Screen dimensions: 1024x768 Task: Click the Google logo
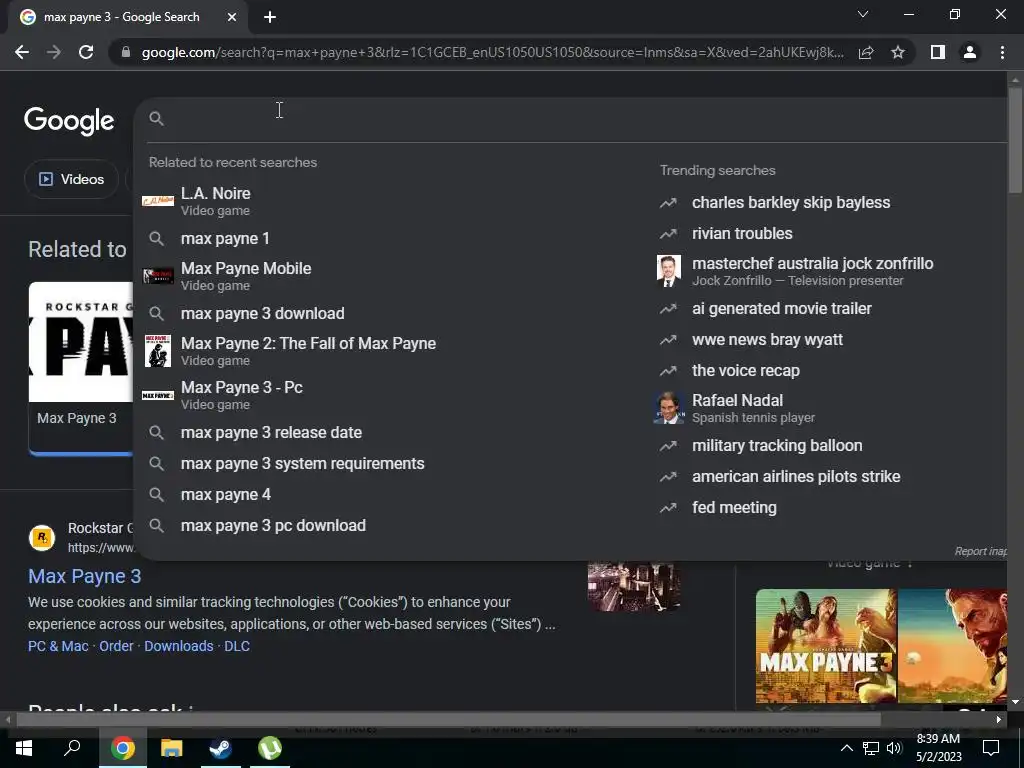click(x=69, y=121)
